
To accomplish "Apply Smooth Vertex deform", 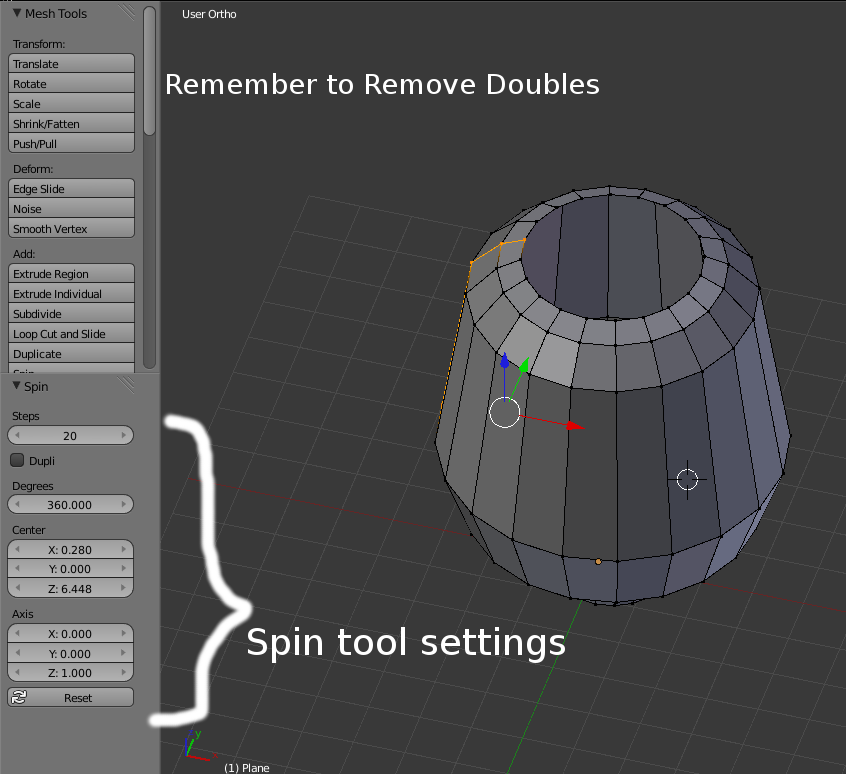I will (71, 228).
